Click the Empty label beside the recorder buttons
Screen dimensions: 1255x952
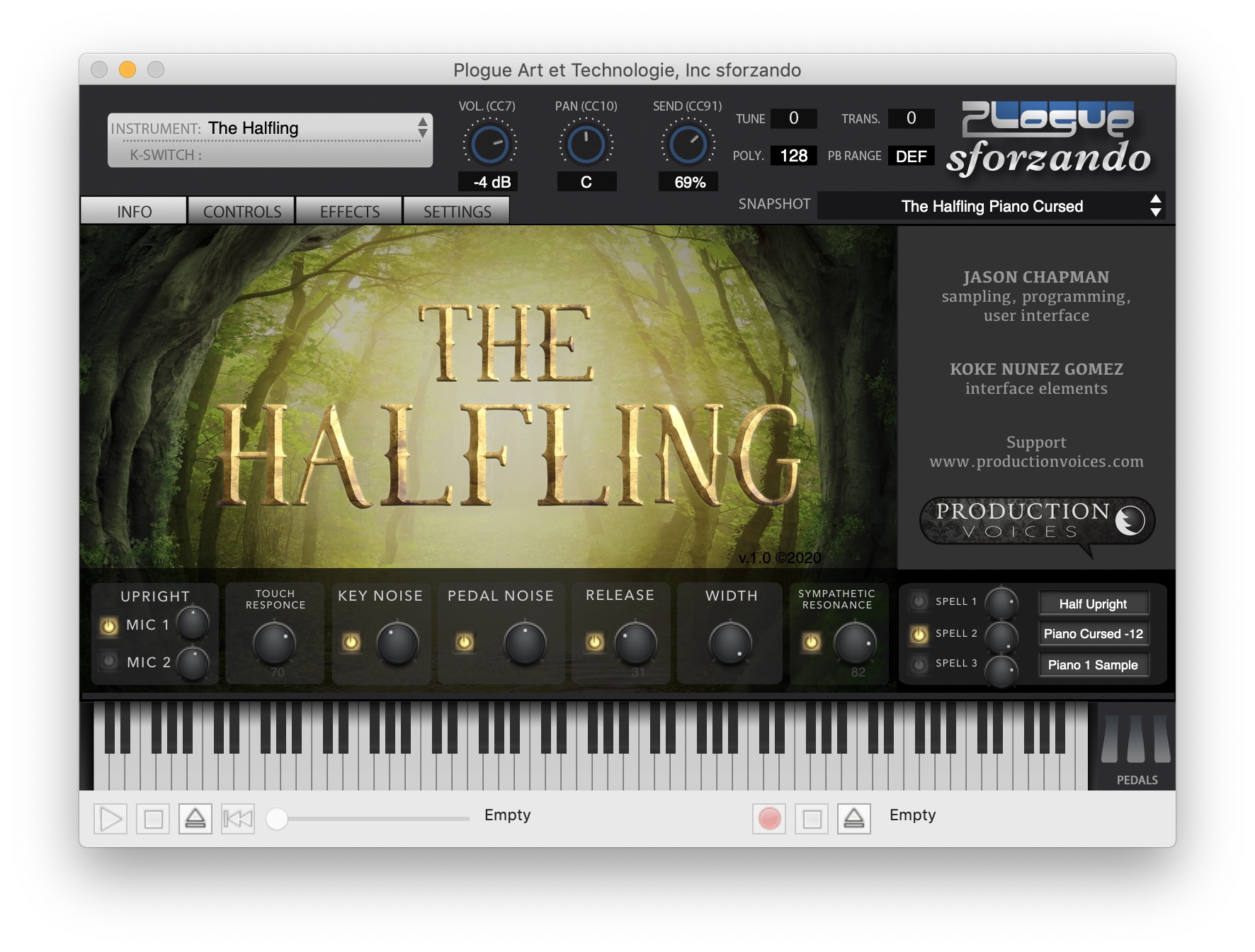pyautogui.click(x=912, y=815)
